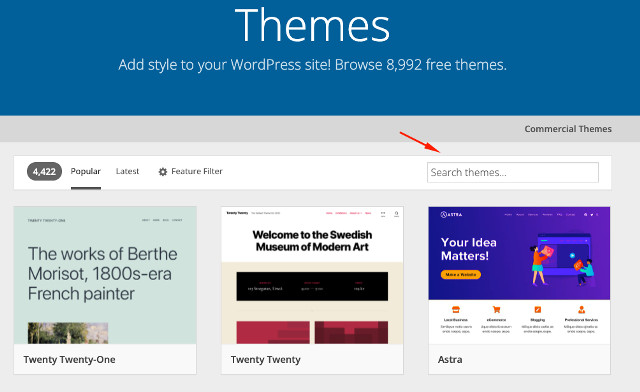Click the Themes page heading
Viewport: 640px width, 392px height.
[312, 25]
